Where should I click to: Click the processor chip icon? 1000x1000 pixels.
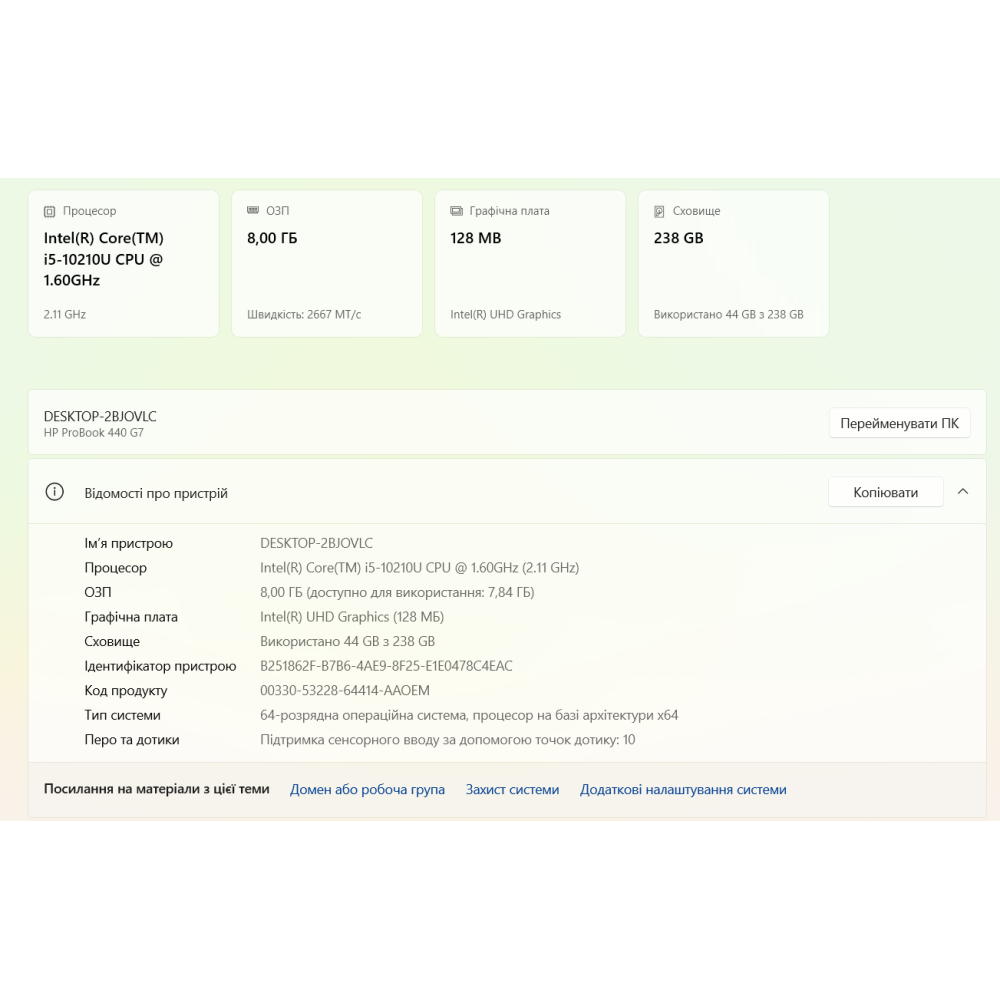49,211
